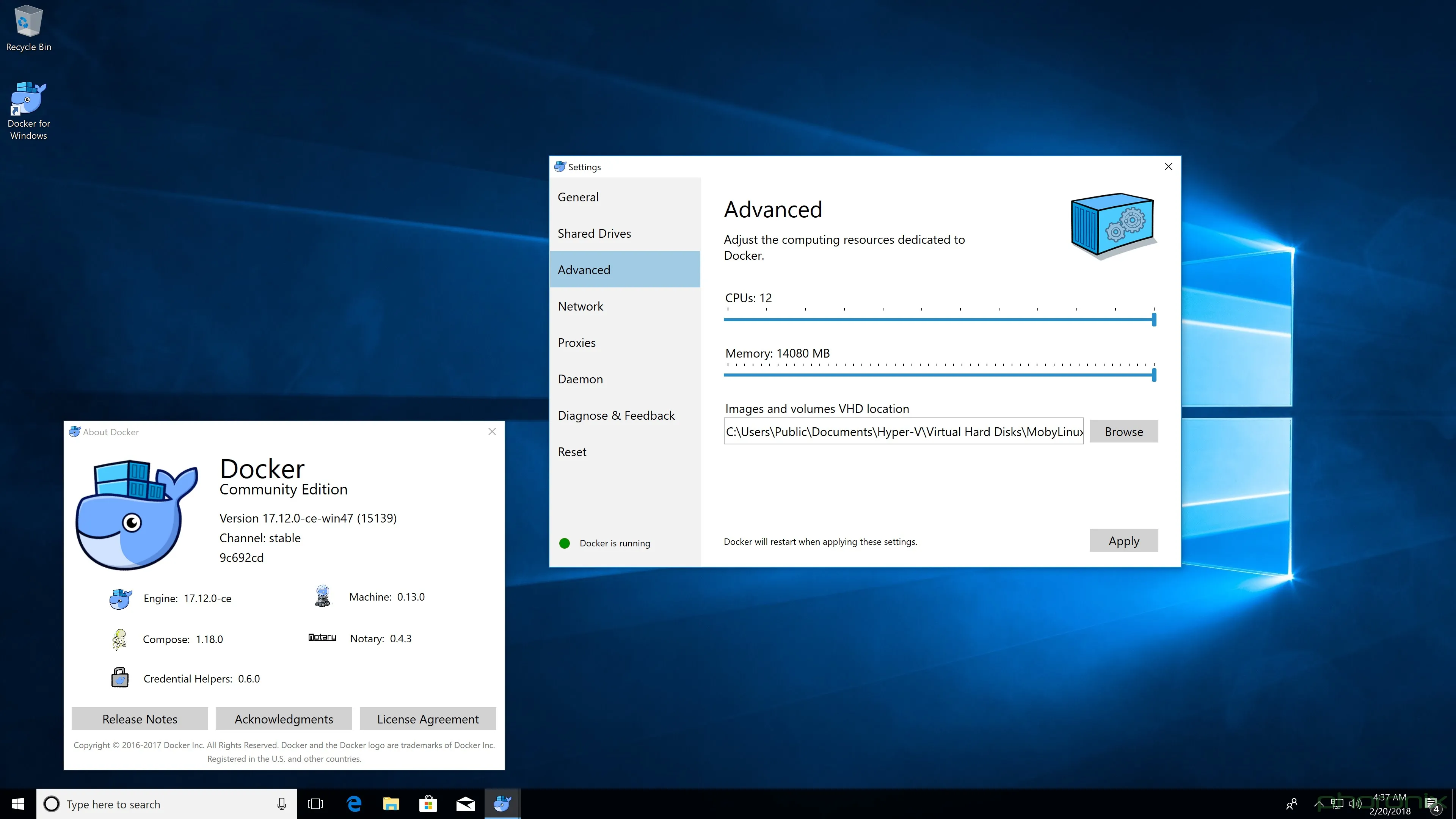Click Browse for VHD location
This screenshot has height=819, width=1456.
click(x=1123, y=432)
